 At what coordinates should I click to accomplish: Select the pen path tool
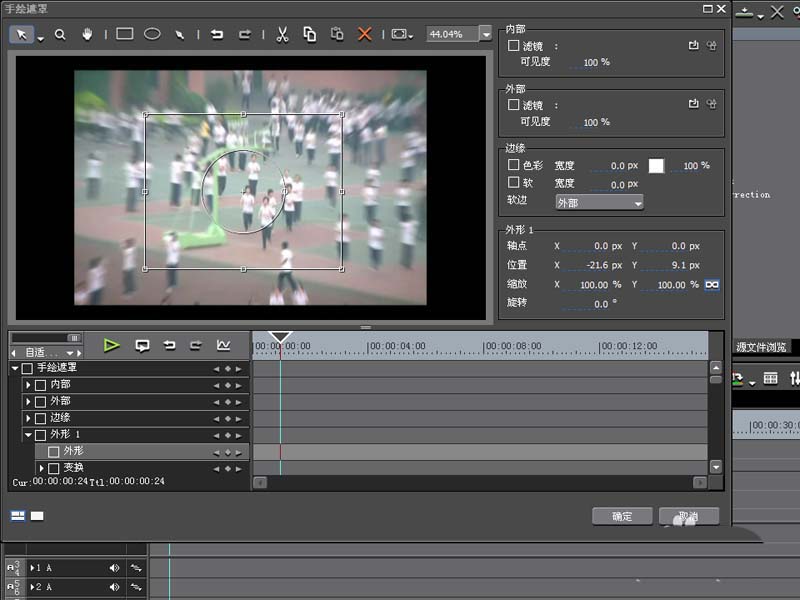pyautogui.click(x=179, y=34)
